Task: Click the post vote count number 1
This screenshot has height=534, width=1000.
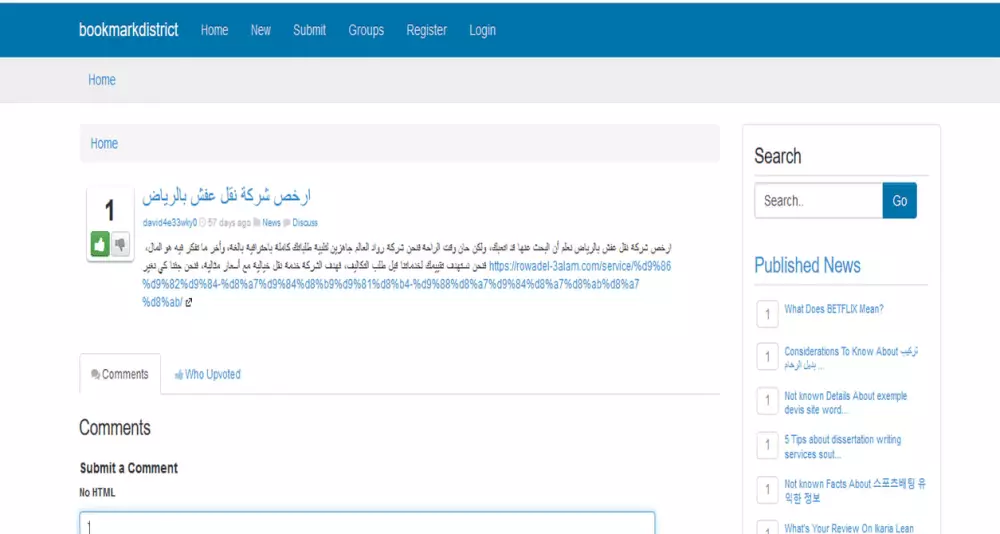Action: click(110, 211)
